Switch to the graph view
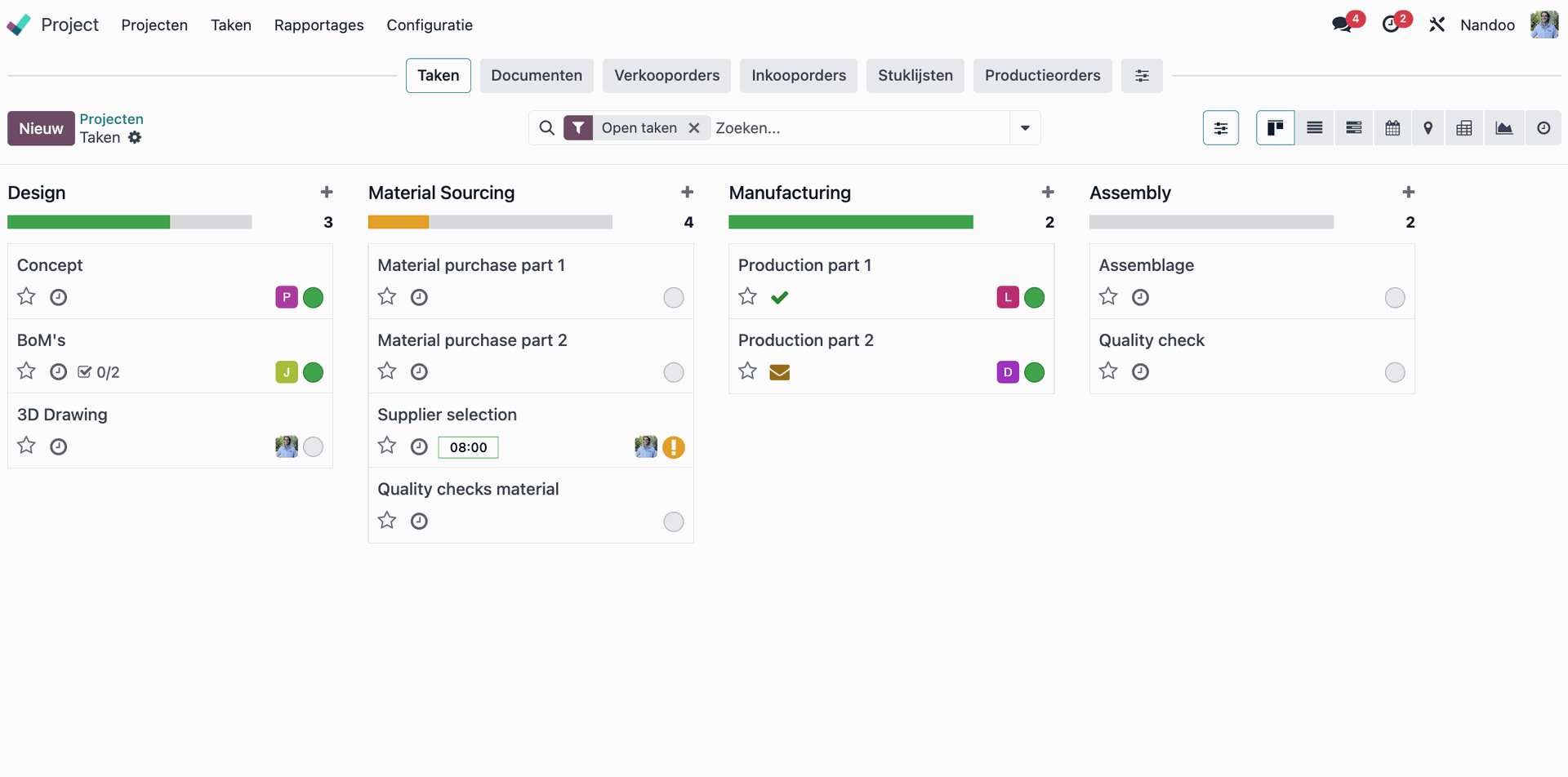Screen dimensions: 1568x777 tap(1504, 127)
